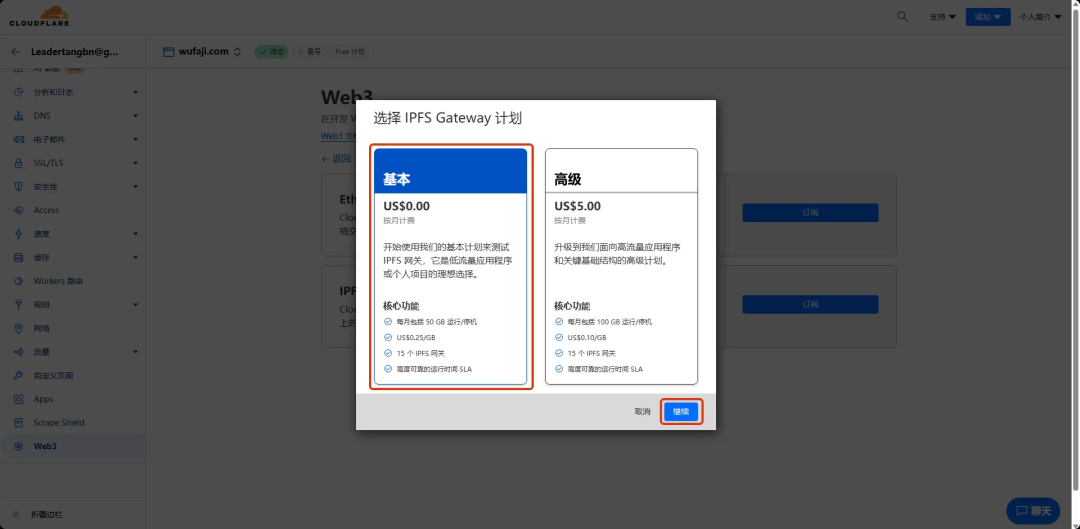Expand the 速度 section arrow
This screenshot has height=529, width=1080.
[136, 234]
